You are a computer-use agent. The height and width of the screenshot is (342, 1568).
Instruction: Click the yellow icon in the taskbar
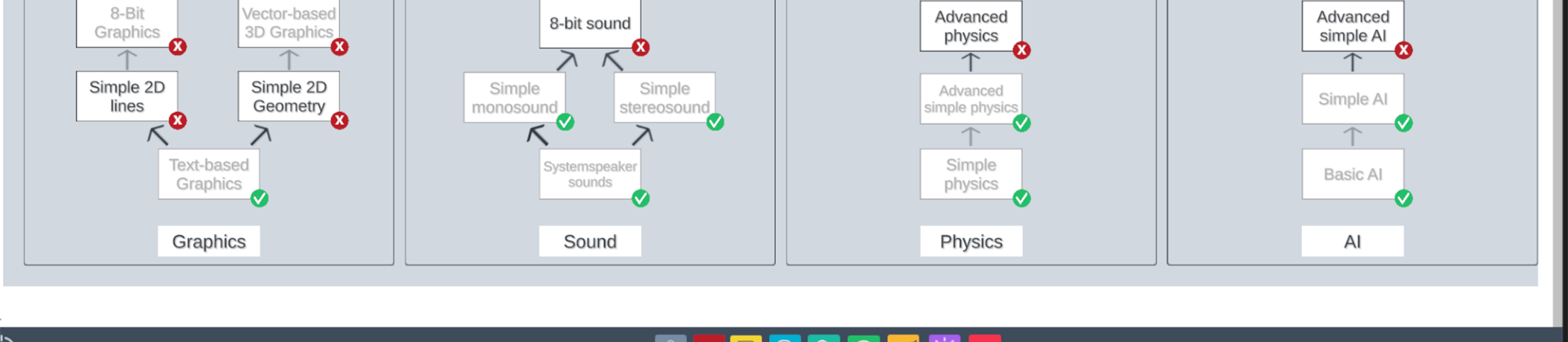[x=745, y=338]
